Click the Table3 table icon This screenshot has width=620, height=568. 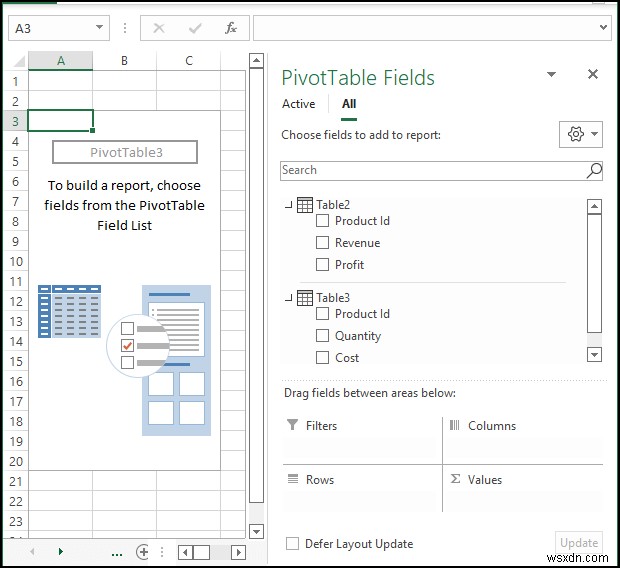click(304, 298)
